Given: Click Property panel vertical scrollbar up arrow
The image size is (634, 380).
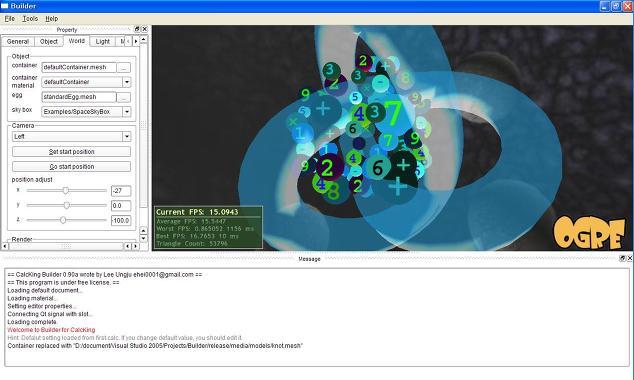Looking at the screenshot, I should pos(143,40).
